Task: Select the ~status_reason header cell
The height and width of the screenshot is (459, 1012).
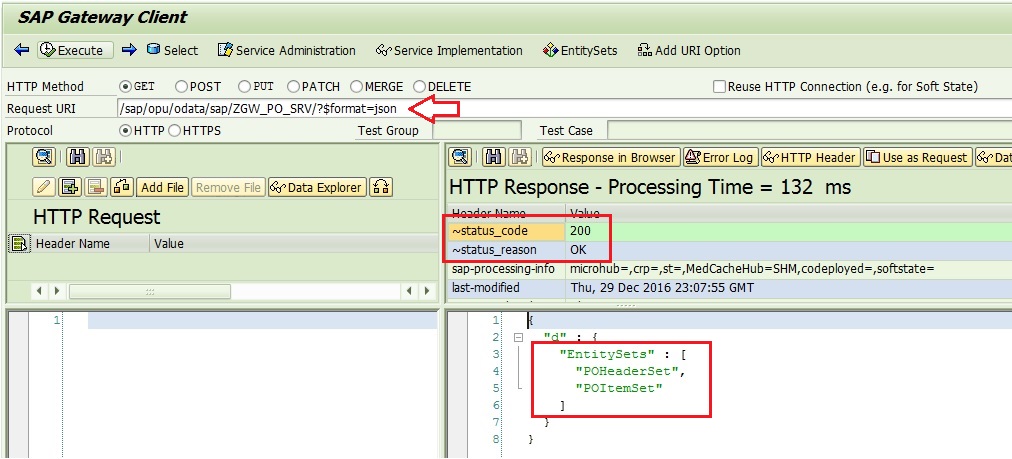Action: click(x=506, y=250)
